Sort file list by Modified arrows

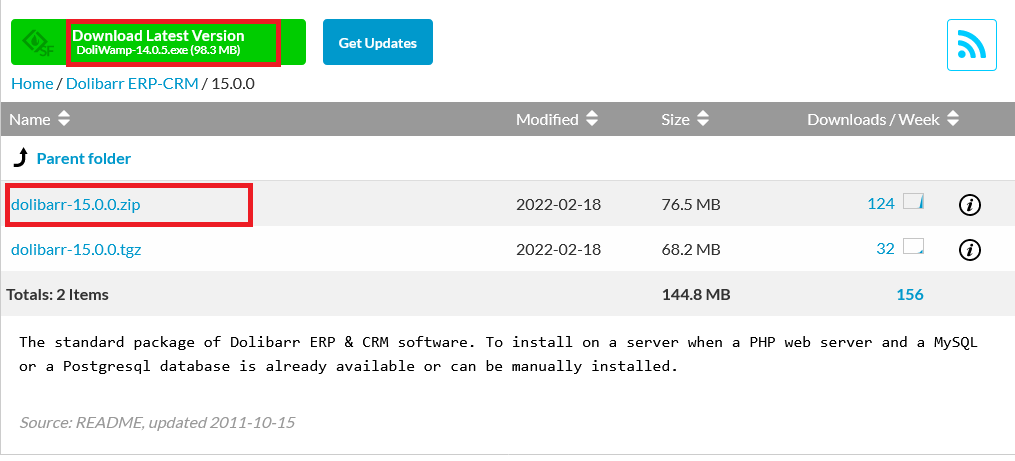(x=592, y=119)
